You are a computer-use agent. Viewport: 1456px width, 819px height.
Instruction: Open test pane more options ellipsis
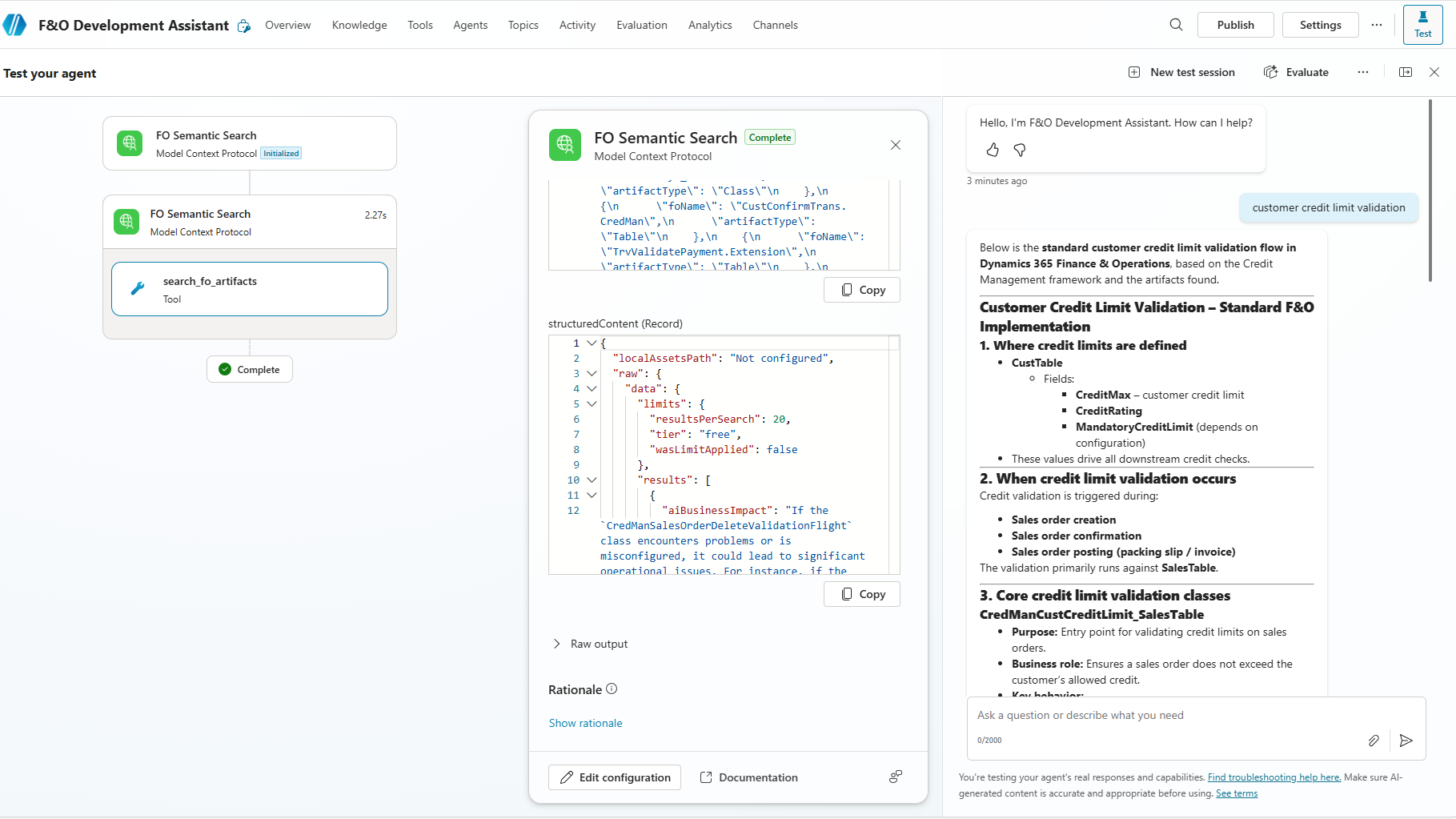pyautogui.click(x=1363, y=72)
